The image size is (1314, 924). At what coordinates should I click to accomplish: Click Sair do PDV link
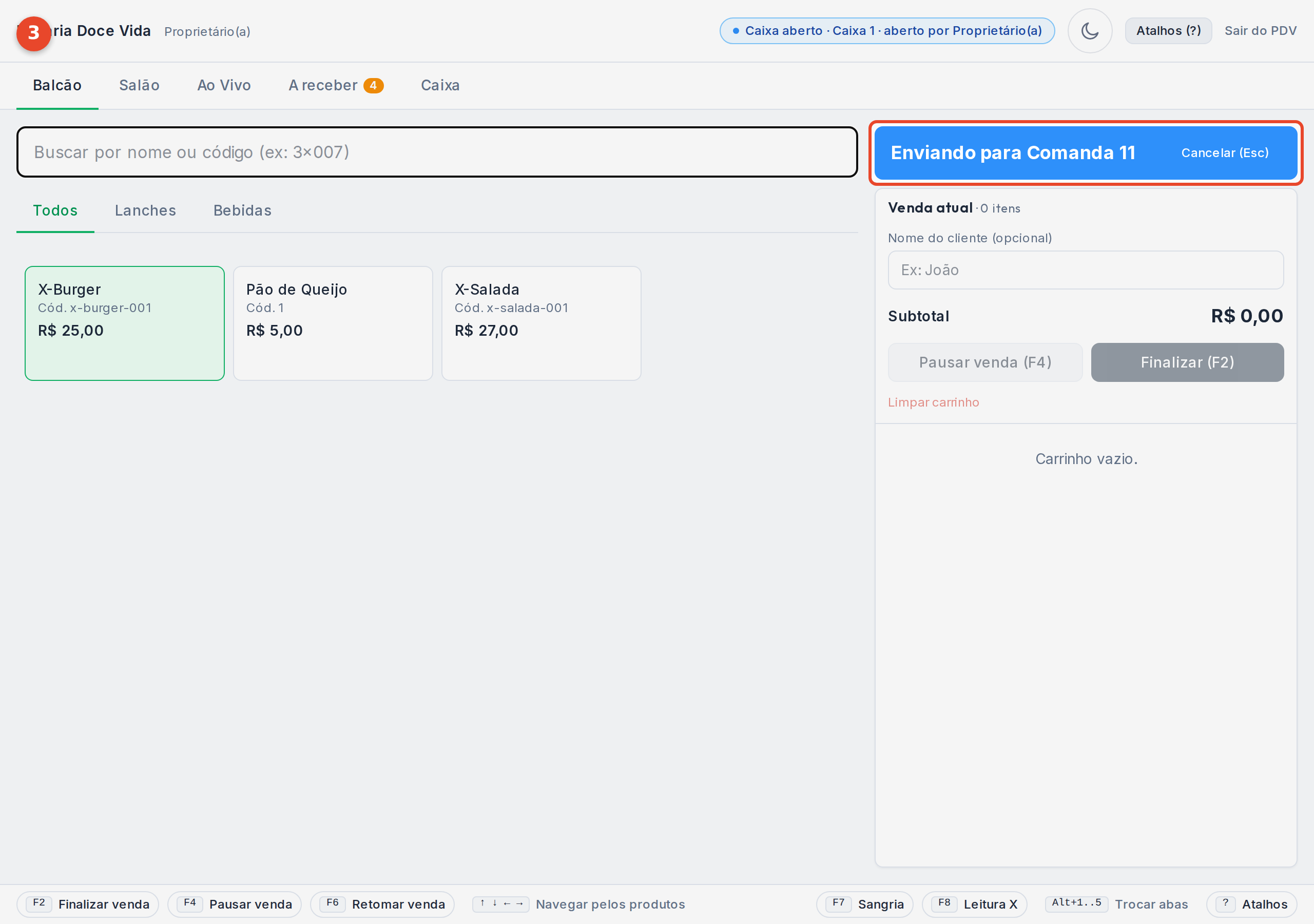point(1260,31)
